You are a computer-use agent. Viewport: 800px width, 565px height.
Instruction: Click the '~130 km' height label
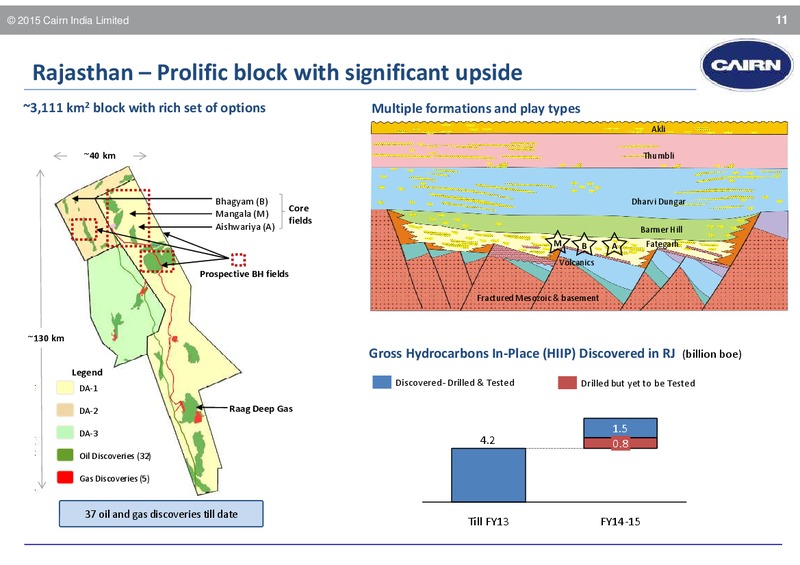point(46,338)
